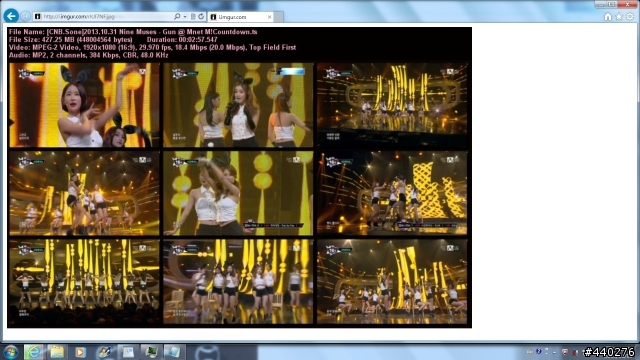This screenshot has width=640, height=360.
Task: Open the Paint taskbar icon
Action: pyautogui.click(x=104, y=352)
